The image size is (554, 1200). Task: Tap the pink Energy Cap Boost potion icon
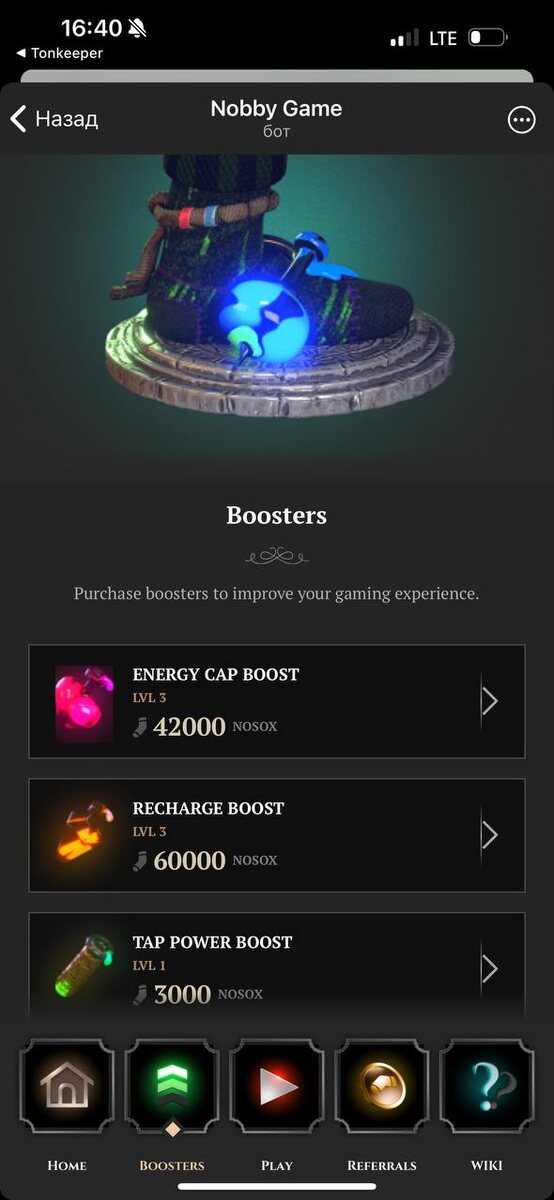(84, 704)
